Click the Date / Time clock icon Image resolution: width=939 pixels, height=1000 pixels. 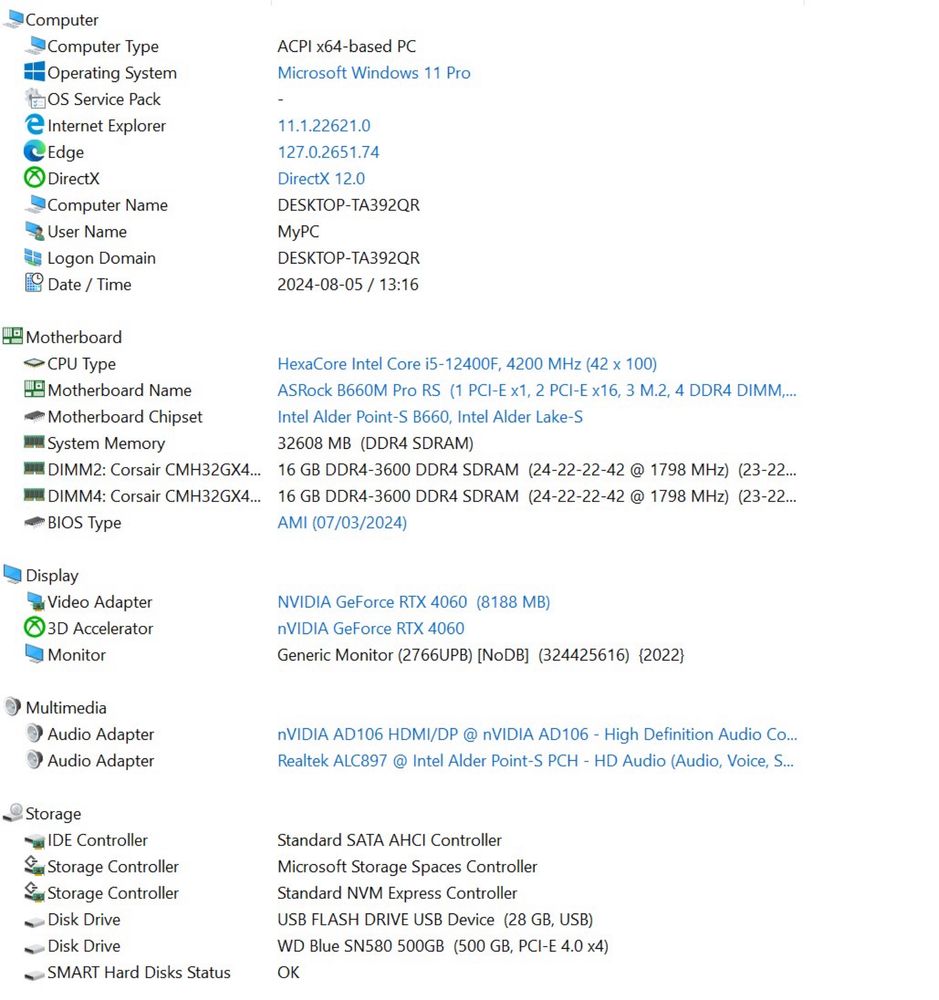click(34, 283)
